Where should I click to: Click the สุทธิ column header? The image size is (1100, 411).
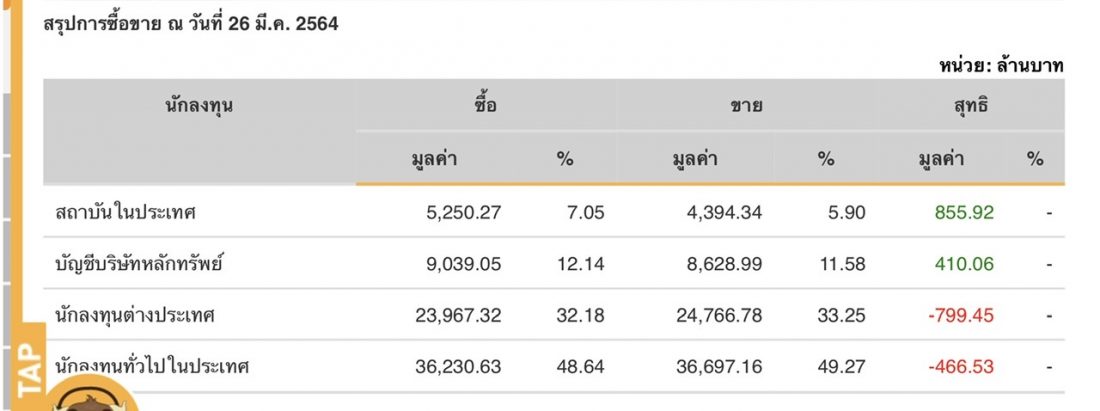pyautogui.click(x=971, y=107)
